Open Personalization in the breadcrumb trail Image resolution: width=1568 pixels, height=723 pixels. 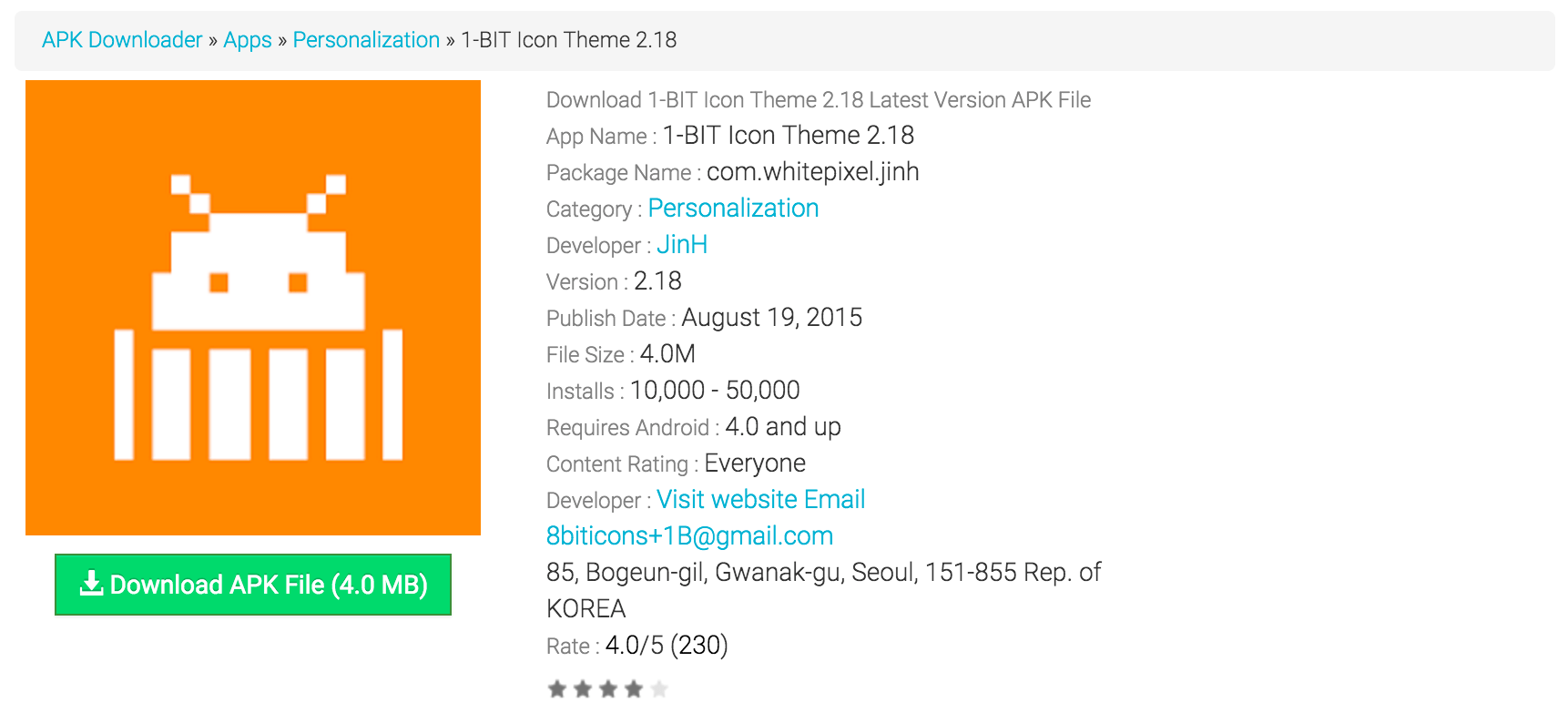366,40
